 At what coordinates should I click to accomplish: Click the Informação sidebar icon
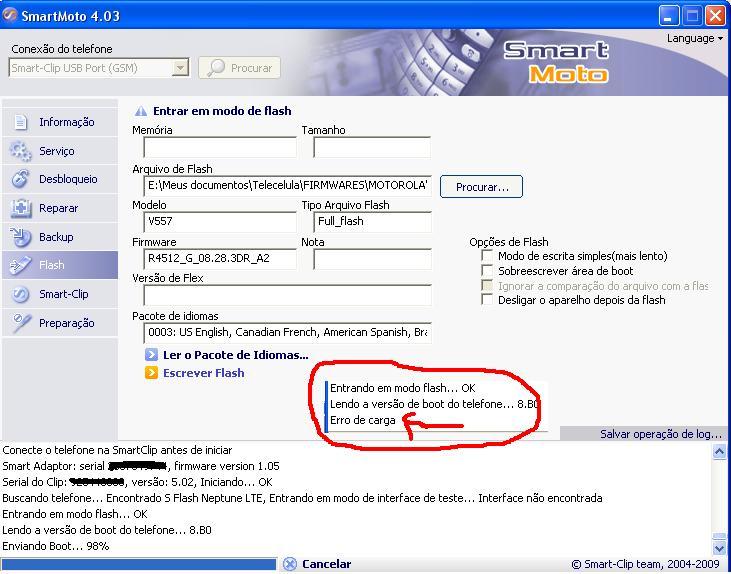tap(21, 122)
